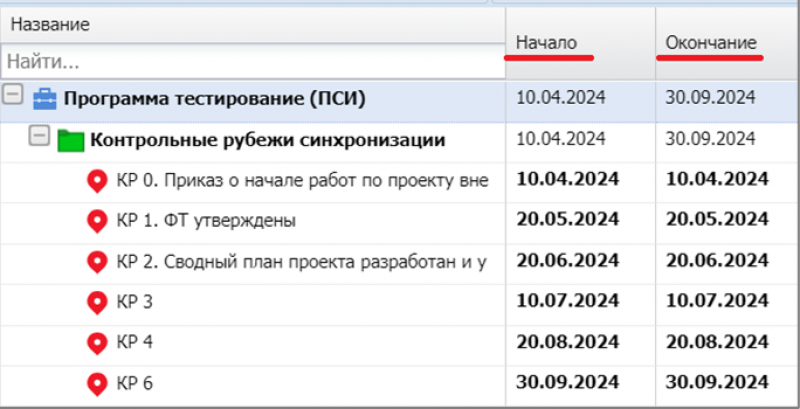Click the end date 20.08.2024 of КР 4
The width and height of the screenshot is (800, 409).
(x=717, y=342)
